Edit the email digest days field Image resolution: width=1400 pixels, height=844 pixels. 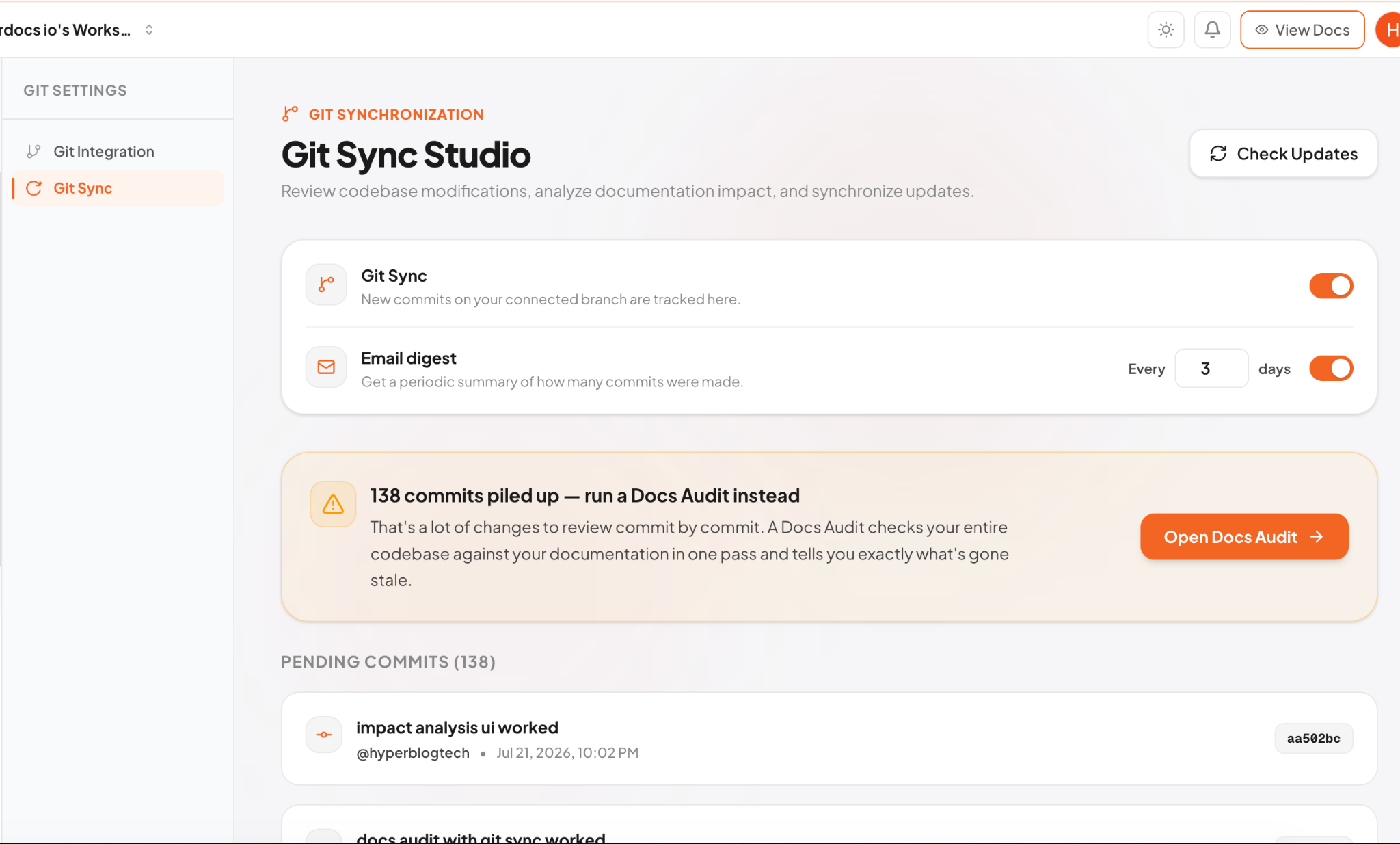pyautogui.click(x=1211, y=369)
